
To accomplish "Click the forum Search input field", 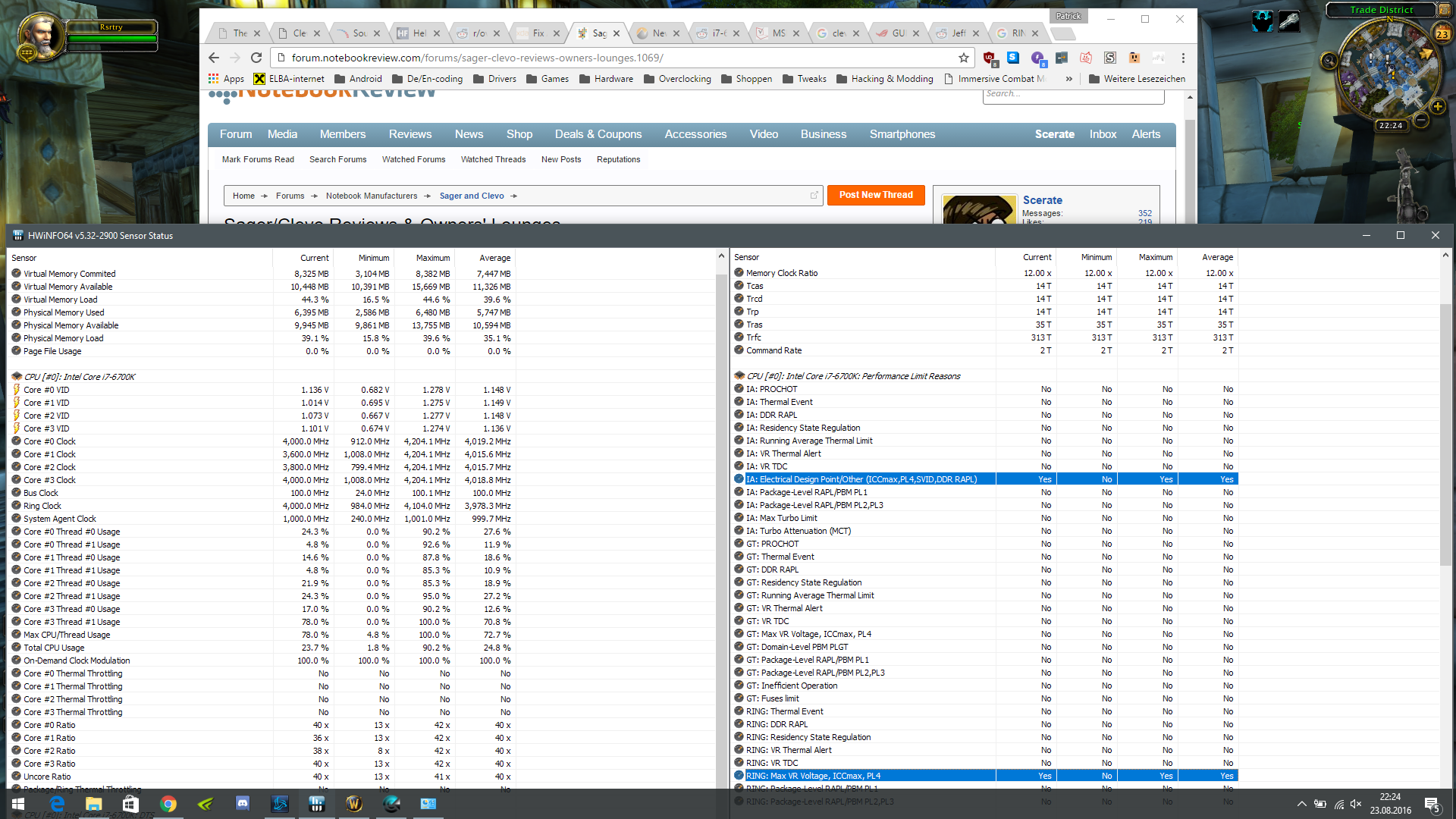I will pyautogui.click(x=1073, y=95).
